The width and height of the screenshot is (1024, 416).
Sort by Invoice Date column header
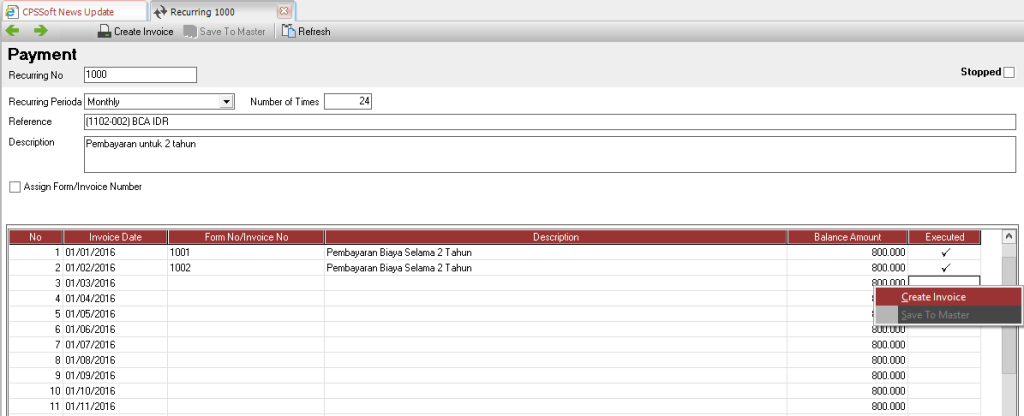coord(116,237)
